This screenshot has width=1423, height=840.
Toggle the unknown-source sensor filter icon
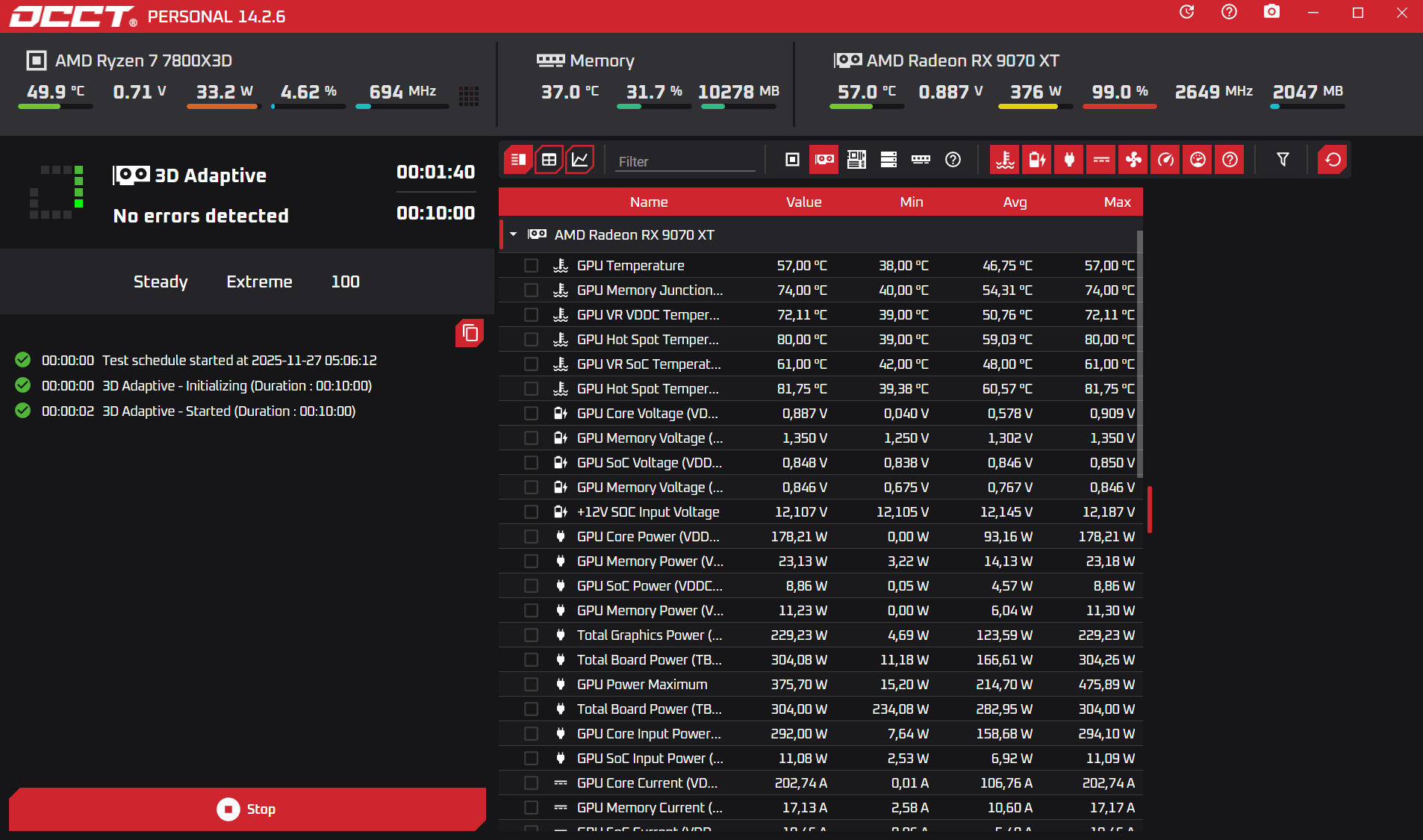(x=953, y=160)
